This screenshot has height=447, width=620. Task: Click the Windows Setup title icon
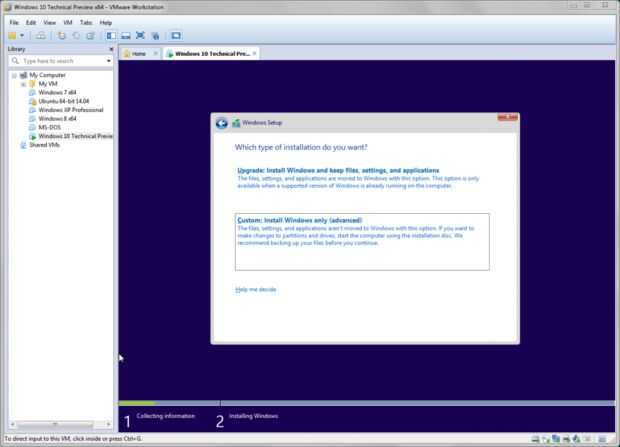click(236, 123)
